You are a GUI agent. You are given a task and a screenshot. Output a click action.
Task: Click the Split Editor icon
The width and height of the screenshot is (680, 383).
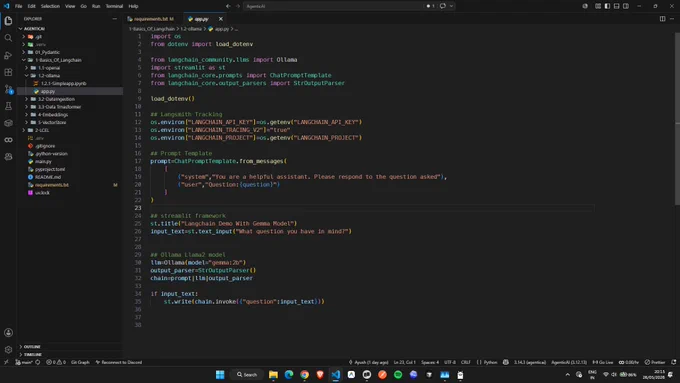pos(662,19)
